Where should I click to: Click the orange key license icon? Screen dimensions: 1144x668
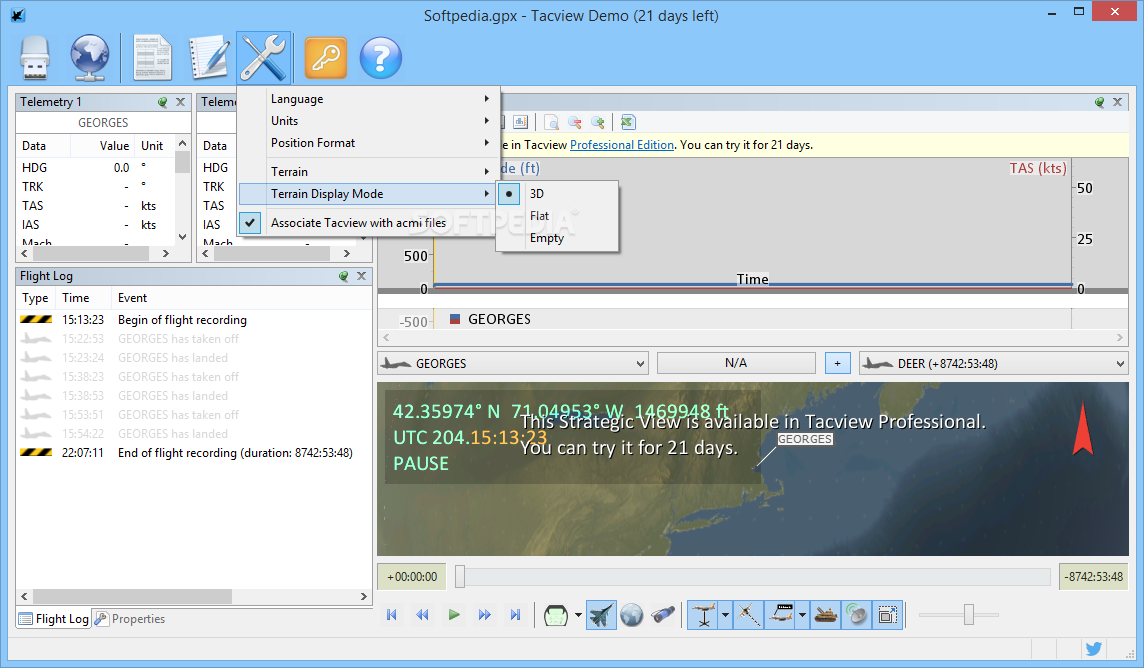[x=325, y=58]
